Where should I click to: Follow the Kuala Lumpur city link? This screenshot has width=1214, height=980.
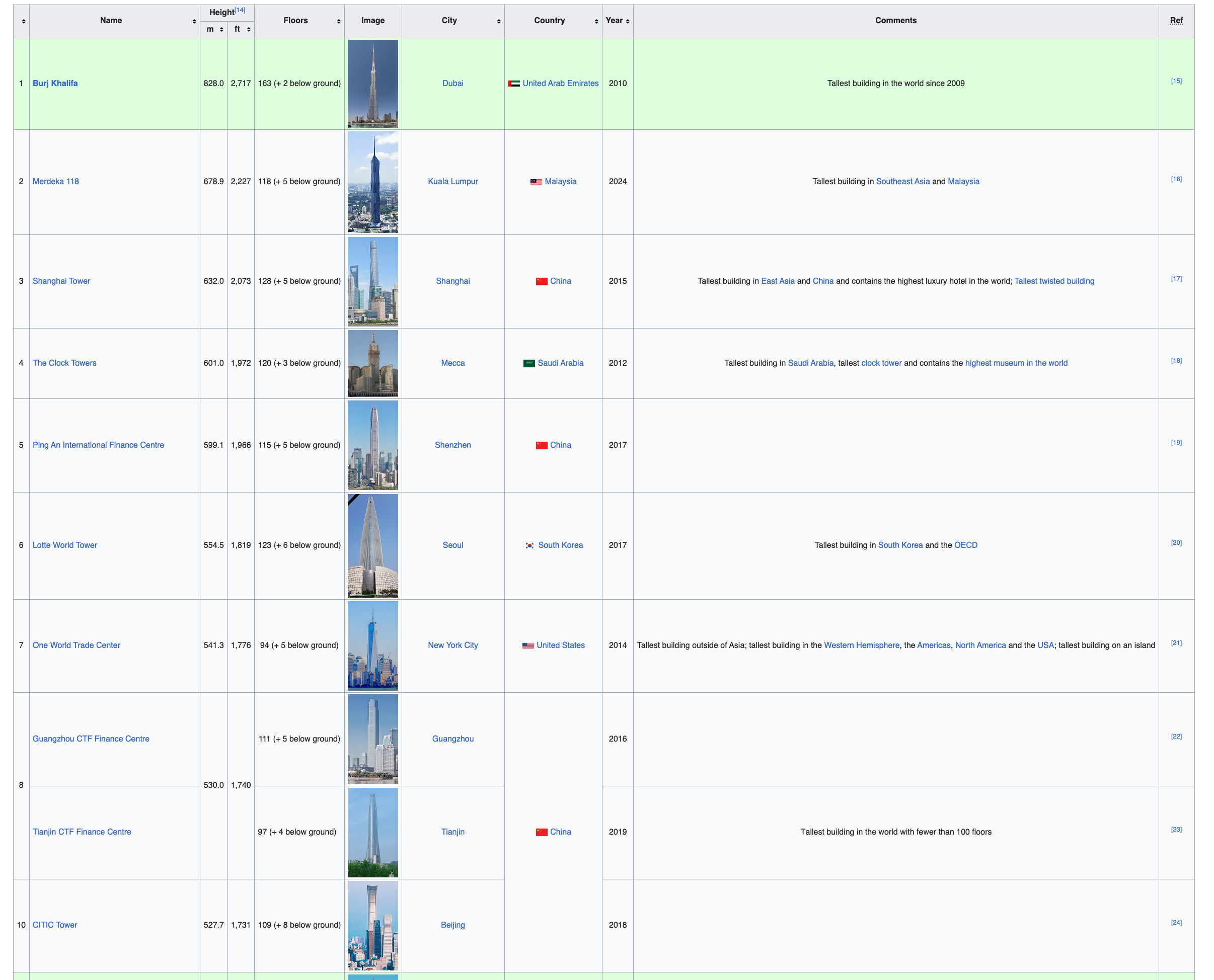click(453, 181)
